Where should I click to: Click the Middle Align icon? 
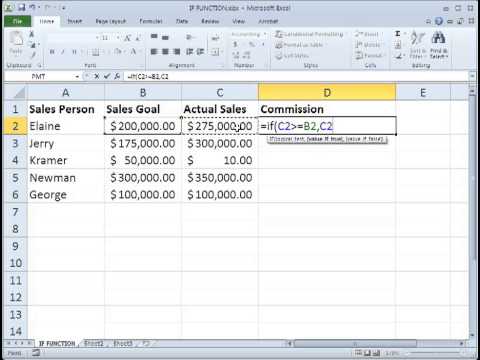point(165,37)
